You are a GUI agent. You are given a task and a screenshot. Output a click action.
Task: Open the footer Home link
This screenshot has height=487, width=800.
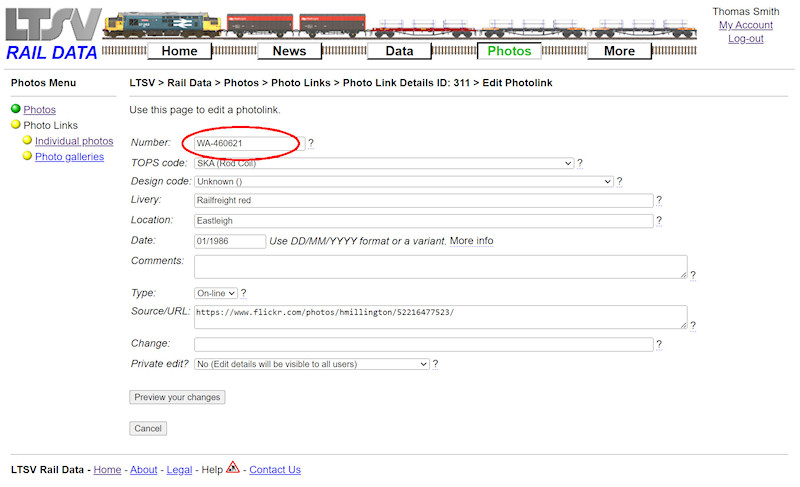point(107,470)
